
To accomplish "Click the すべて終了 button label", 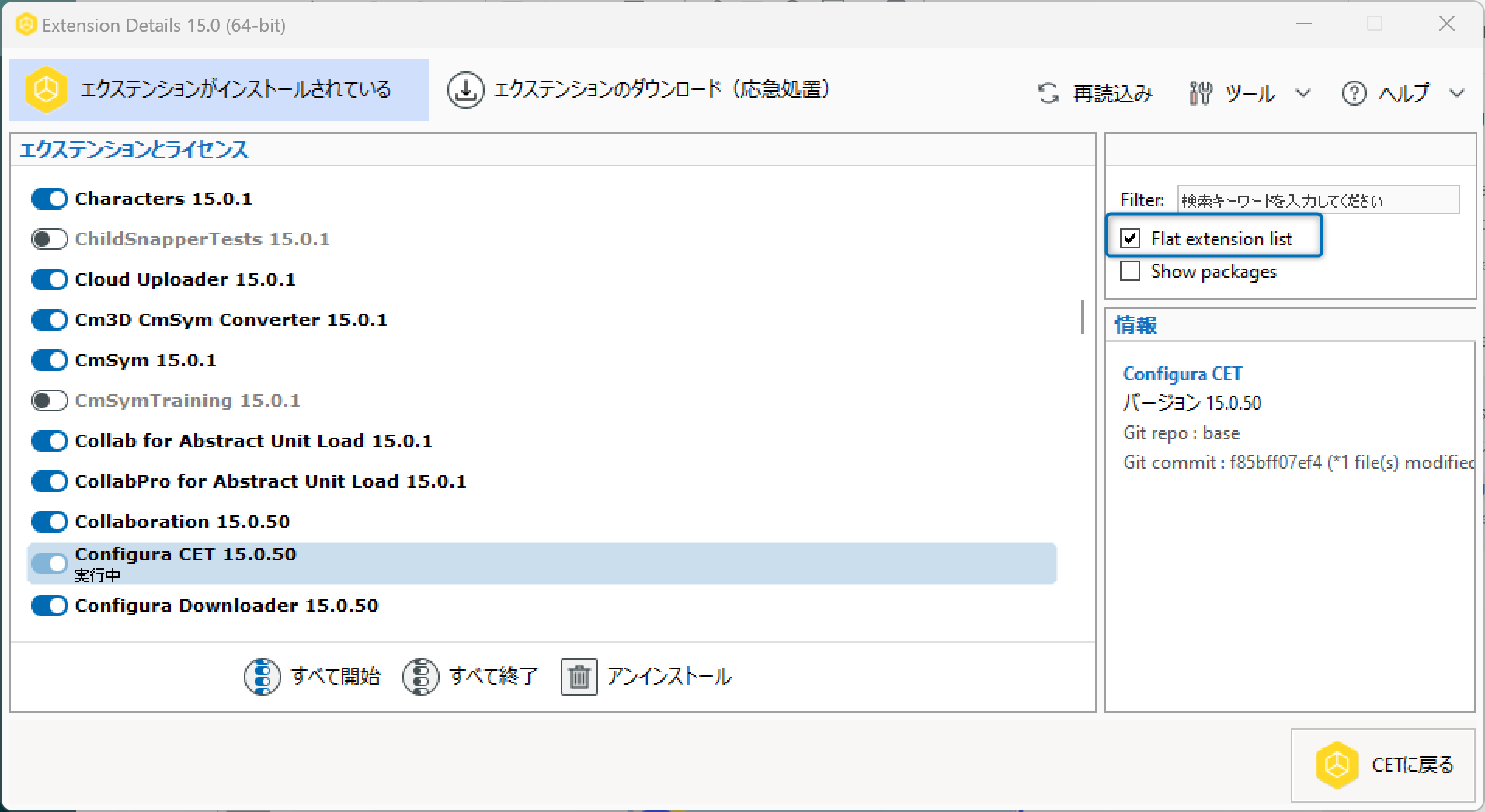I will [494, 677].
